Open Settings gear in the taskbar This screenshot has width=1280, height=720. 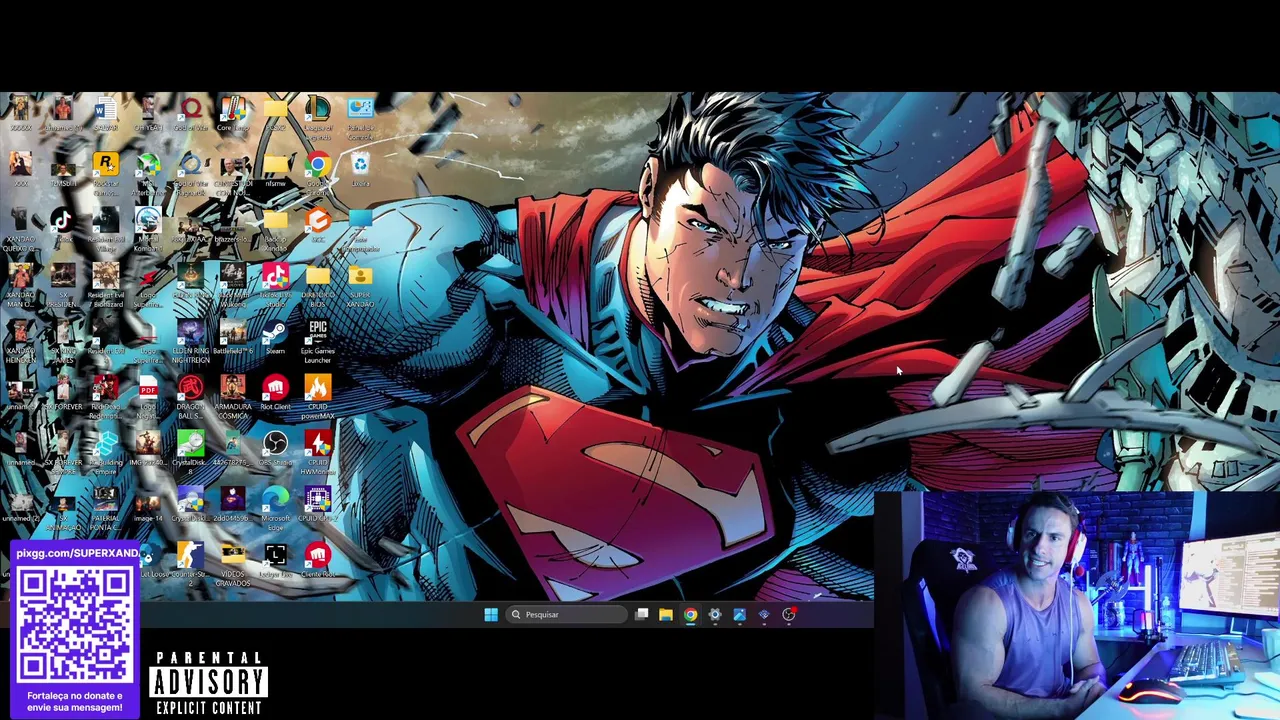tap(715, 615)
